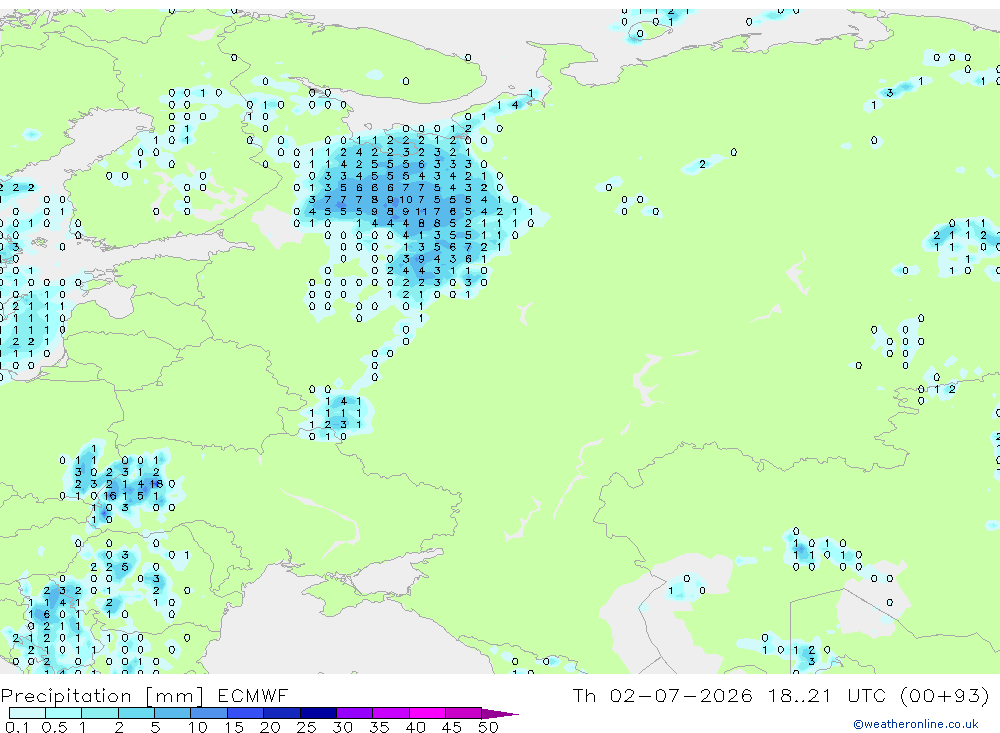Choose the 35–40 mm violet legend swatch
This screenshot has width=1000, height=733.
click(391, 713)
